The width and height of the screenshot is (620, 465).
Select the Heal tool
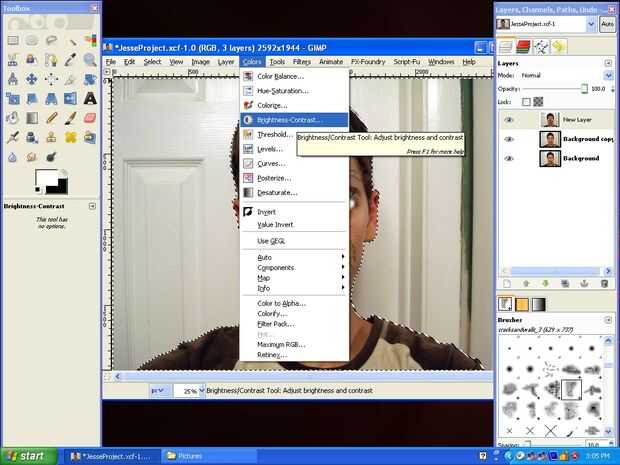71,137
